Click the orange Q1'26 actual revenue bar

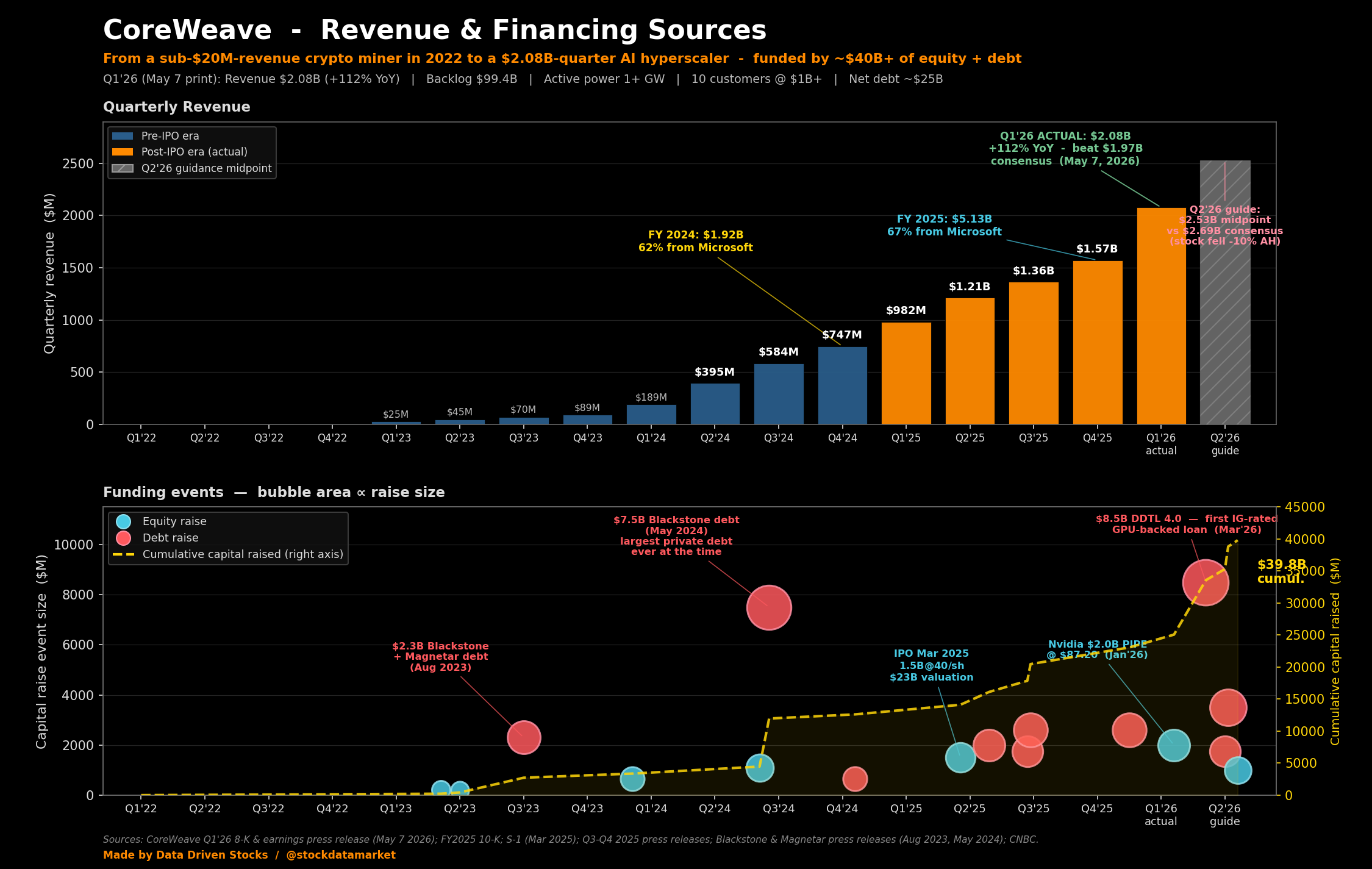click(1161, 316)
